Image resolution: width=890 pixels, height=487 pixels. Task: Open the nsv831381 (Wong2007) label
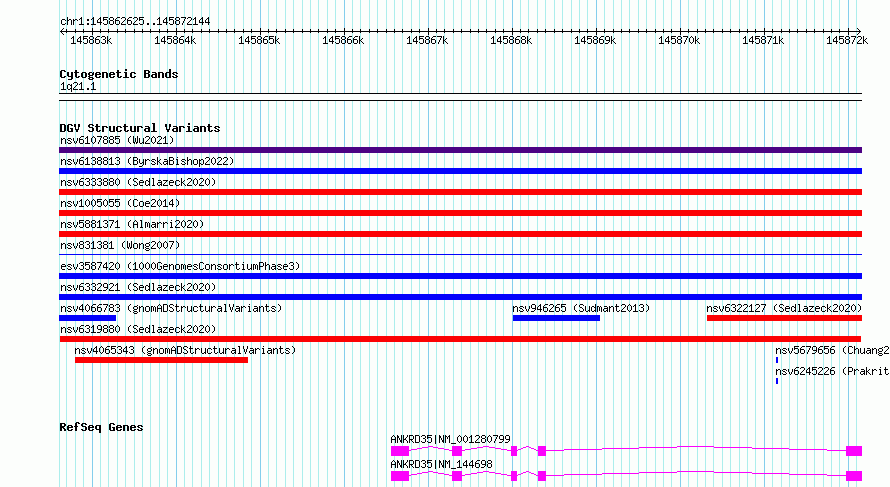(120, 245)
